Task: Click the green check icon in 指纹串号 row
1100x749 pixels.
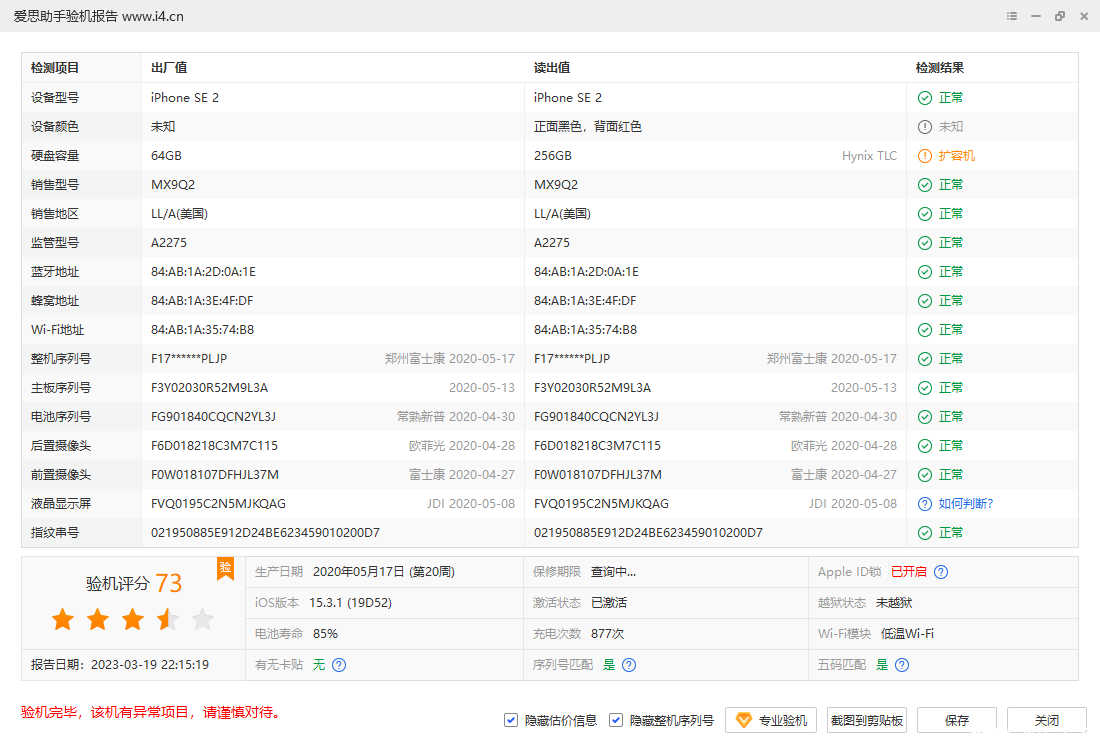Action: pyautogui.click(x=925, y=533)
